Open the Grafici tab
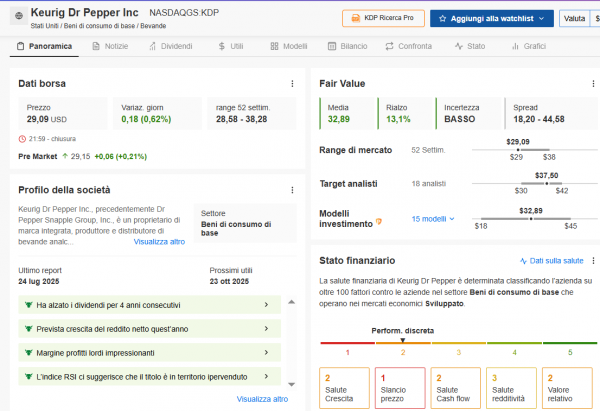This screenshot has height=411, width=600. tap(528, 46)
